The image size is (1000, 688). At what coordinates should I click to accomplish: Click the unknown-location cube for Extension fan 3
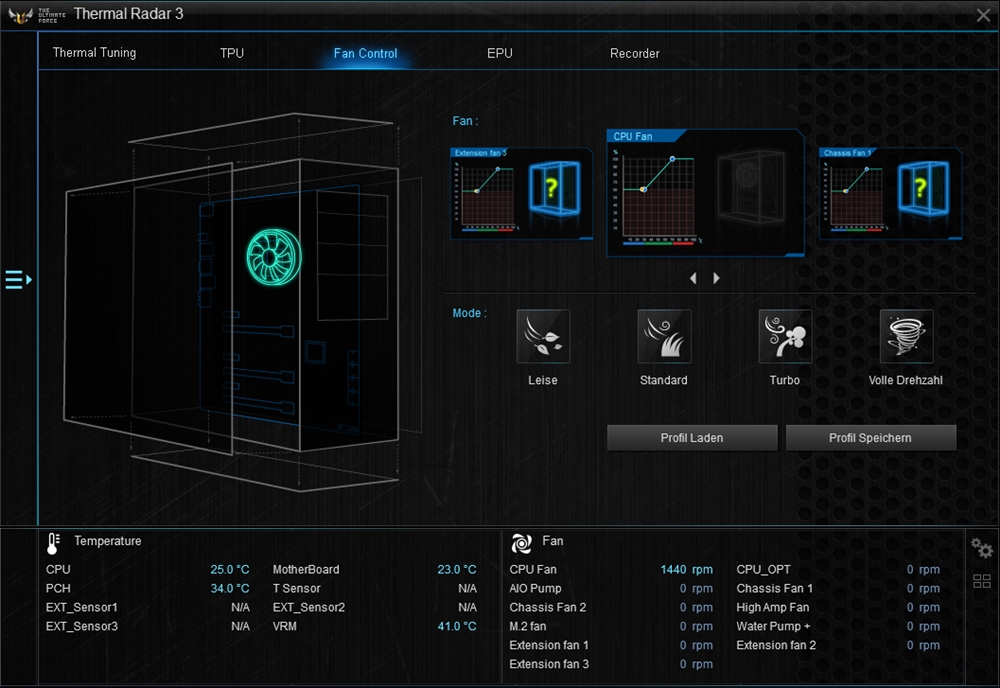(x=555, y=187)
